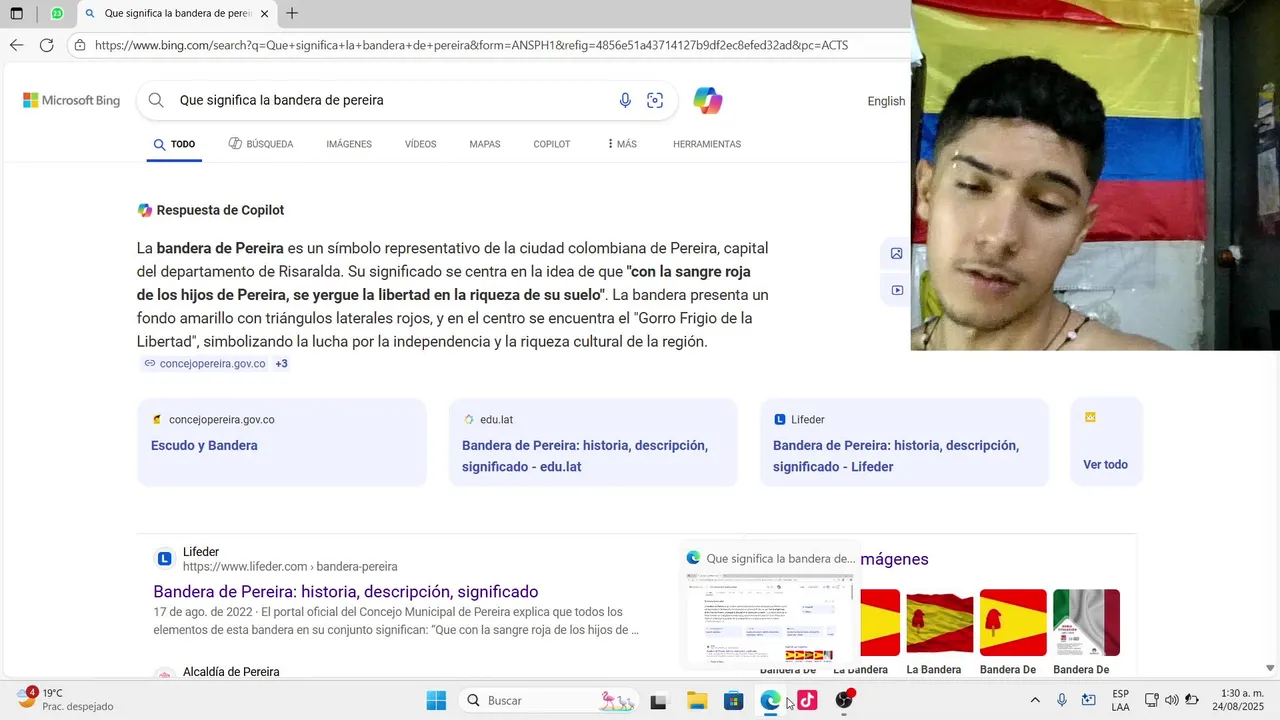The height and width of the screenshot is (720, 1280).
Task: Open the Lifeder source card
Action: [x=904, y=442]
